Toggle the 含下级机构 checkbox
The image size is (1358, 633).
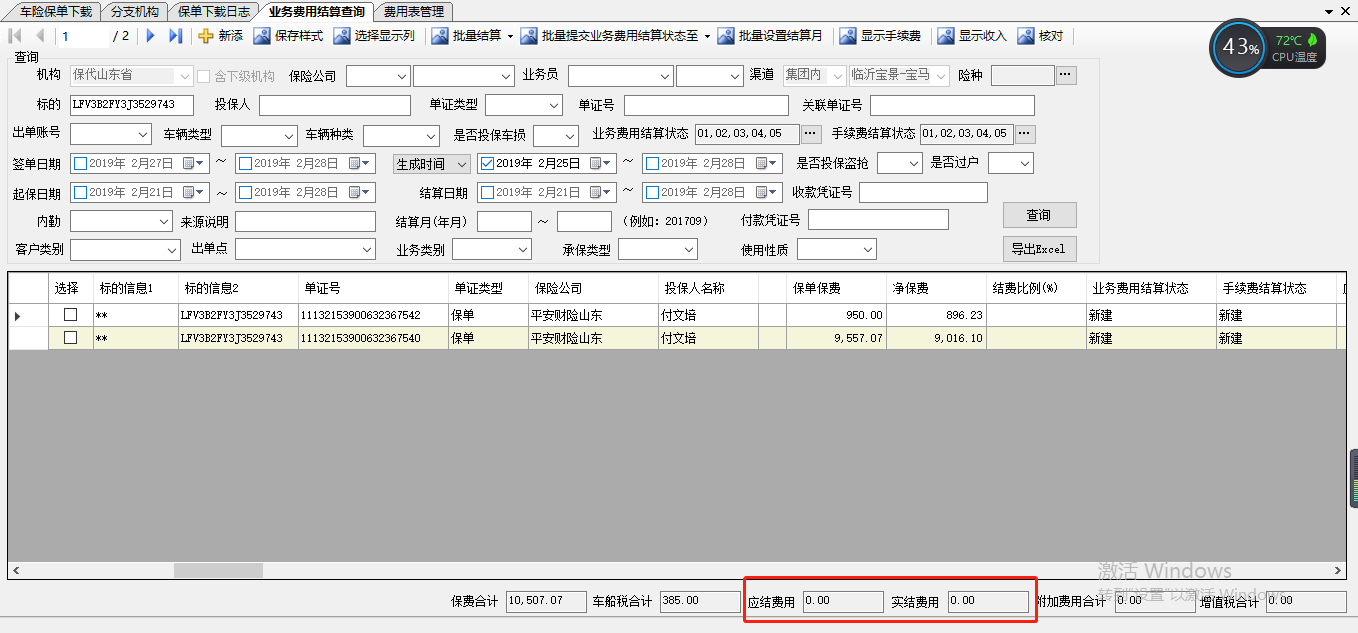click(204, 76)
